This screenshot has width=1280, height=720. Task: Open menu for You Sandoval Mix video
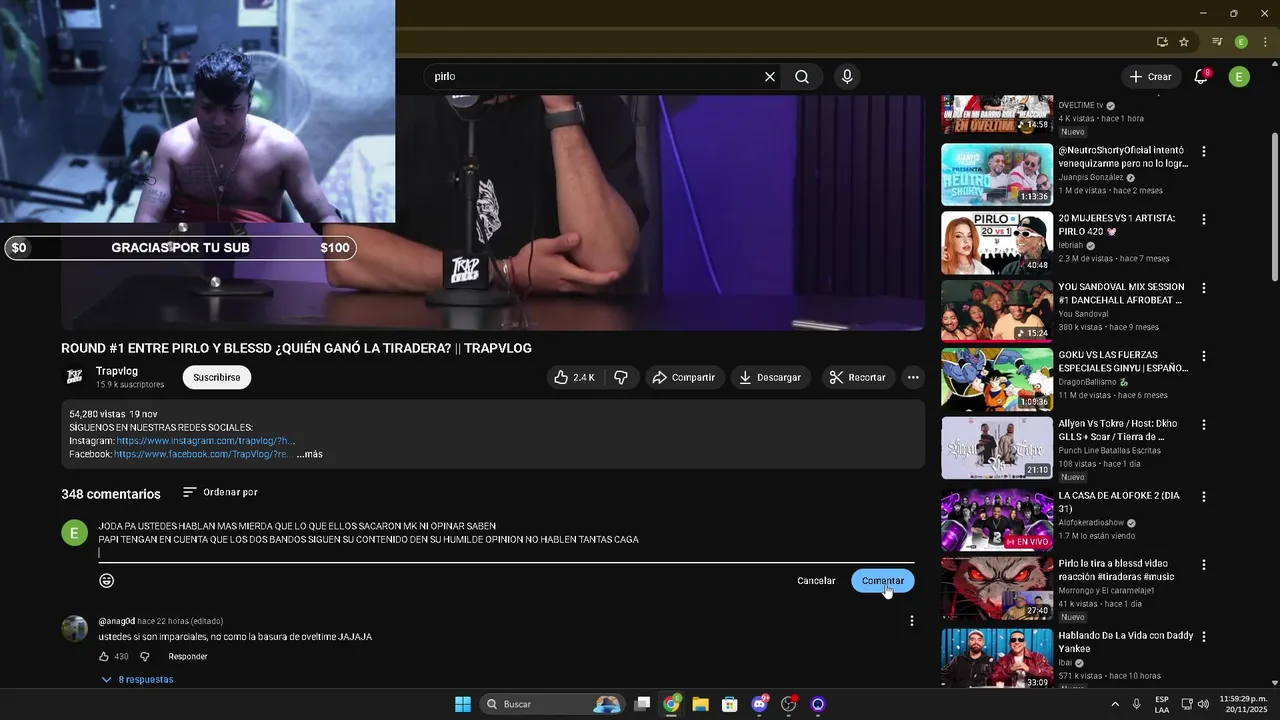(1204, 288)
